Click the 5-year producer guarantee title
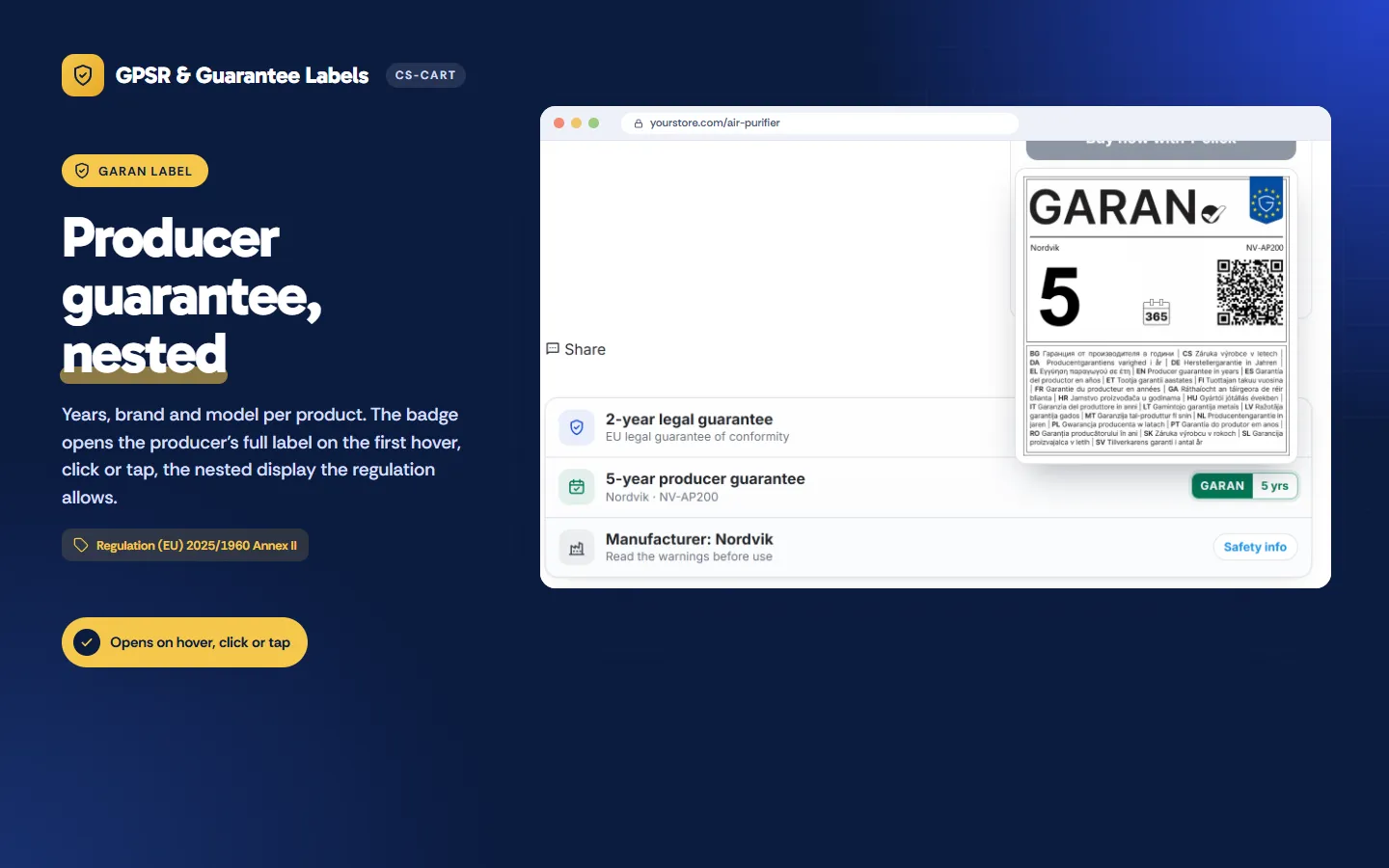Screen dimensions: 1389x868 tap(705, 479)
